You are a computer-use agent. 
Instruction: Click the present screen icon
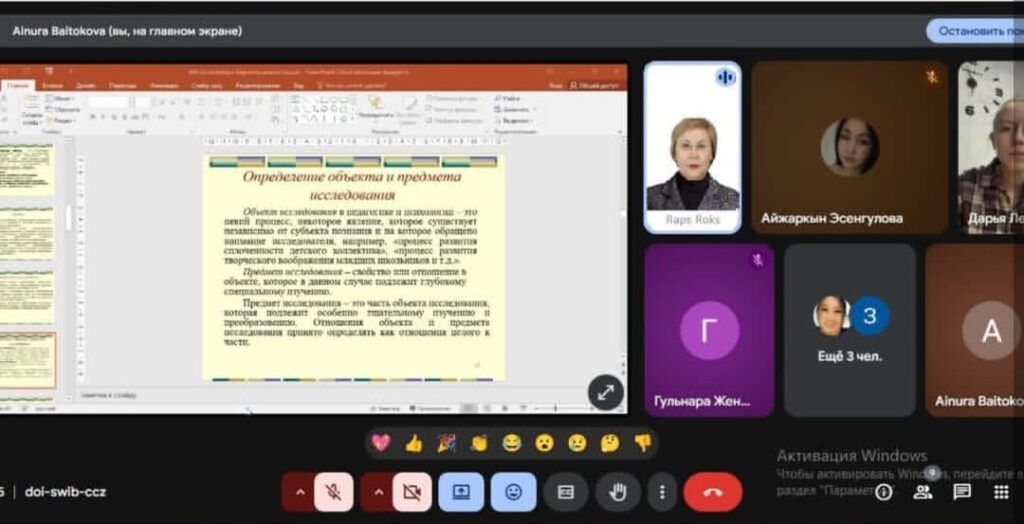click(x=461, y=492)
